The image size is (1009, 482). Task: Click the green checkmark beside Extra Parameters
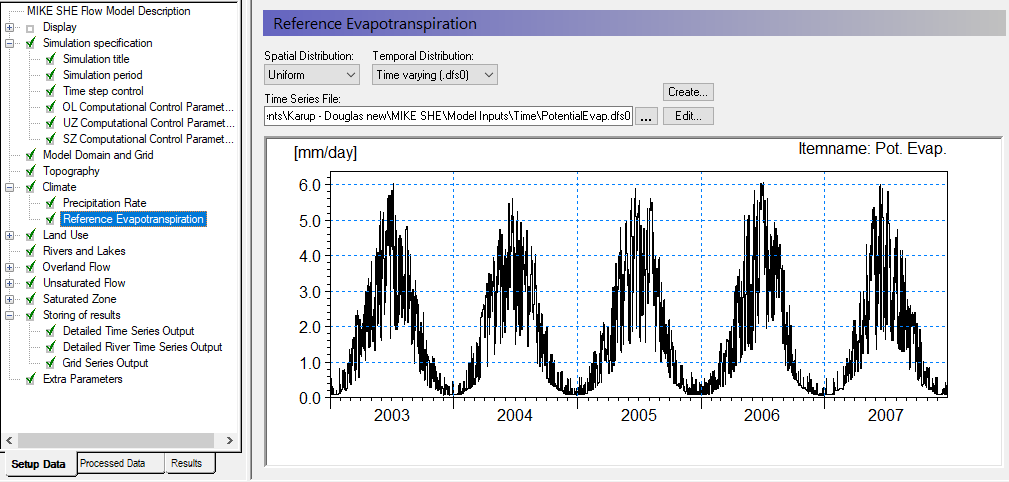(30, 379)
